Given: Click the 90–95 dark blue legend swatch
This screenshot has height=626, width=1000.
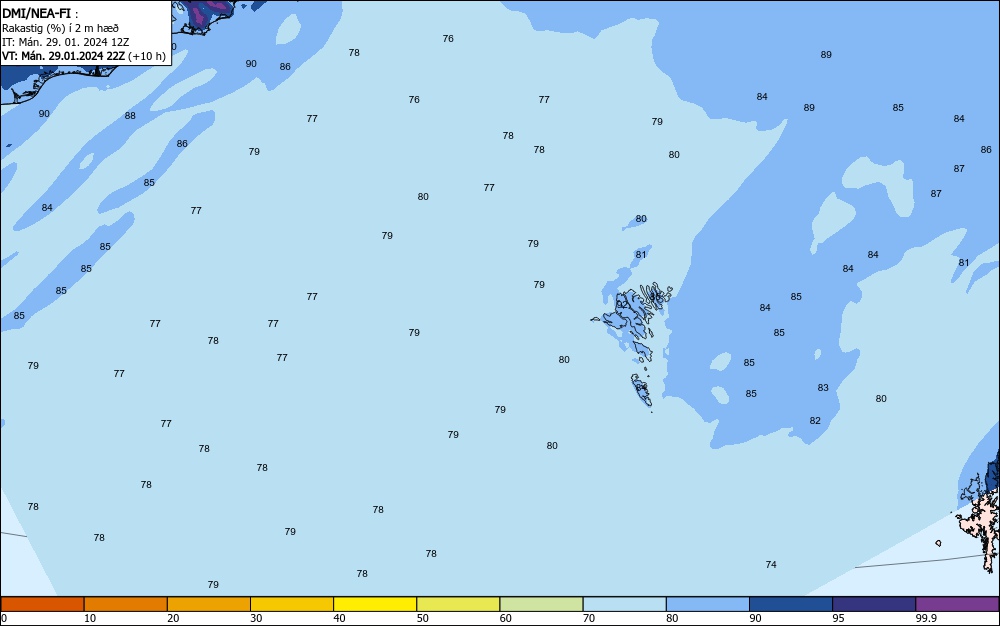Looking at the screenshot, I should (791, 604).
